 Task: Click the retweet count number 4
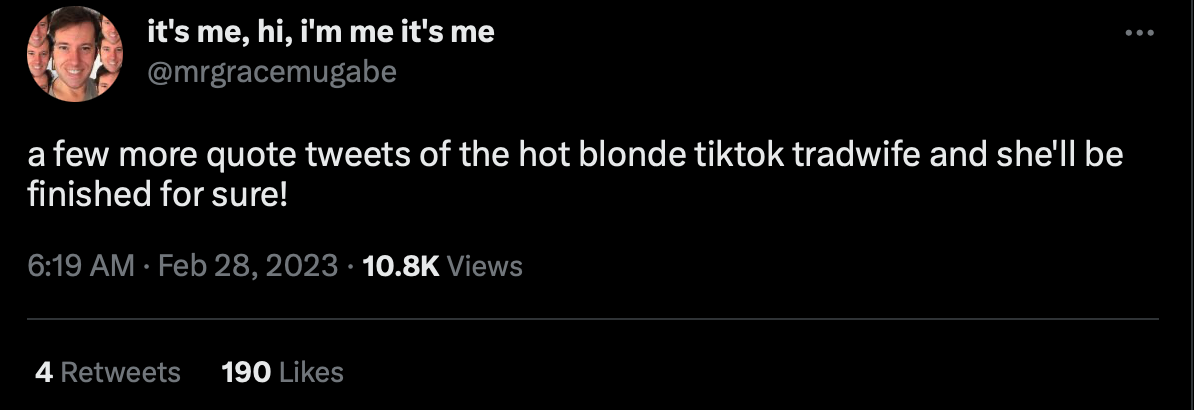click(42, 373)
